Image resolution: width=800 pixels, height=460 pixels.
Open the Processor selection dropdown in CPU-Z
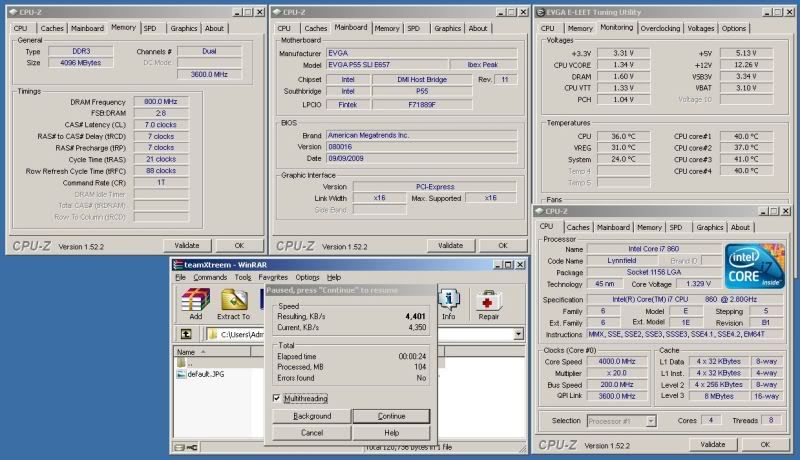tap(651, 421)
